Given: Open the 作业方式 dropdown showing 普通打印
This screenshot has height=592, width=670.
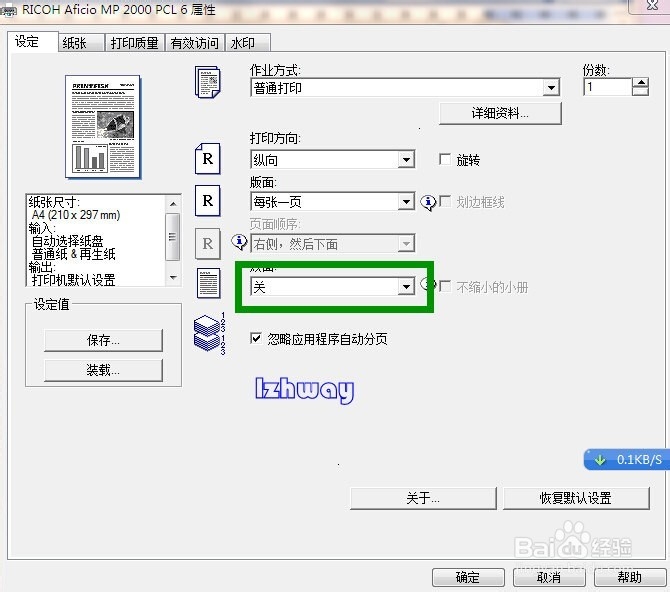Looking at the screenshot, I should coord(405,88).
